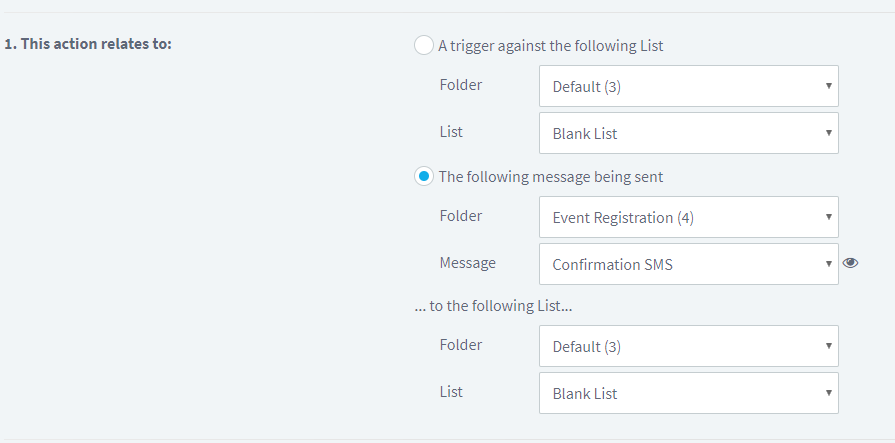This screenshot has width=895, height=443.
Task: Click 'The following message being sent' label text
Action: (x=551, y=177)
